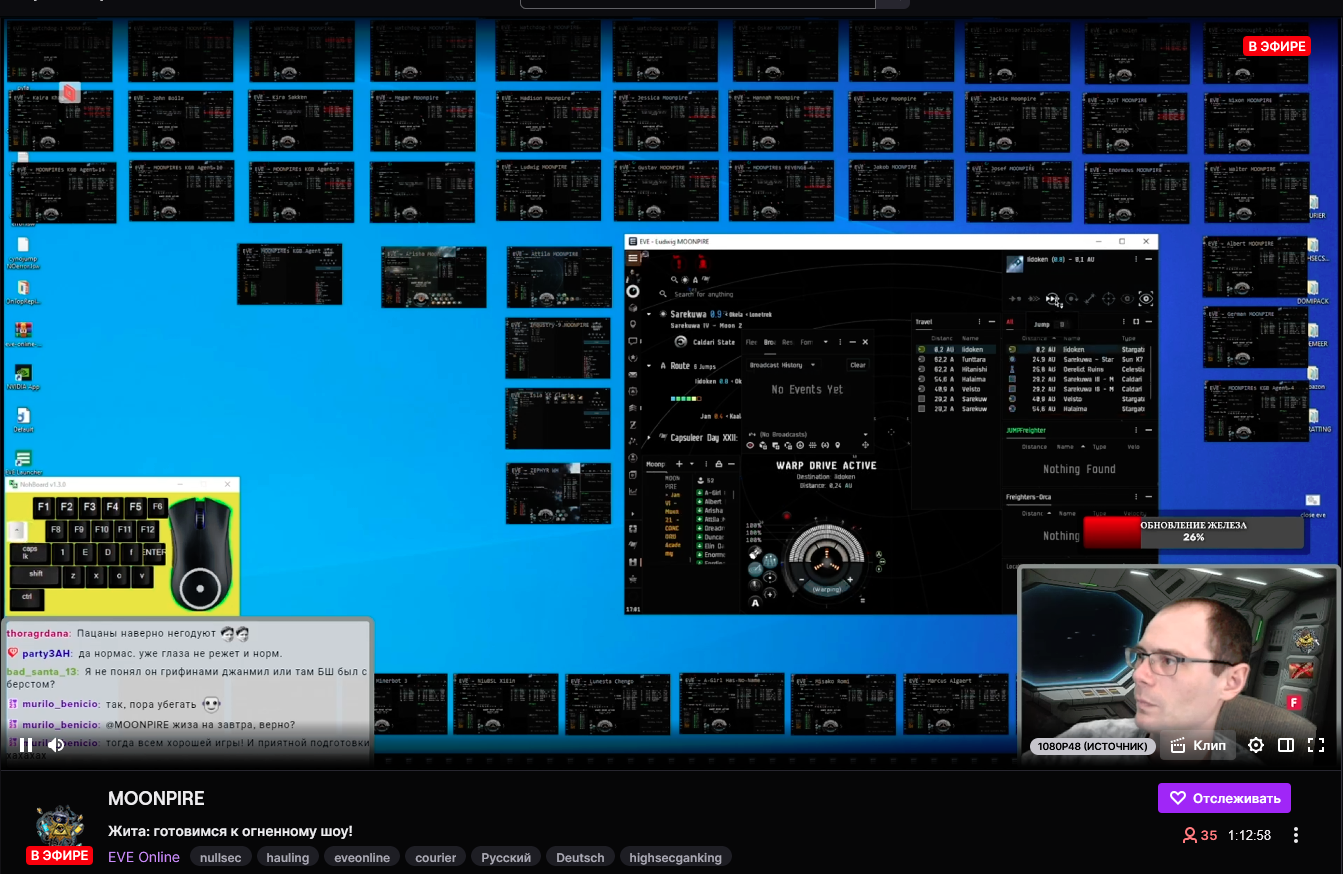This screenshot has height=874, width=1343.
Task: Select the Tunttara row in Travel list
Action: click(956, 359)
